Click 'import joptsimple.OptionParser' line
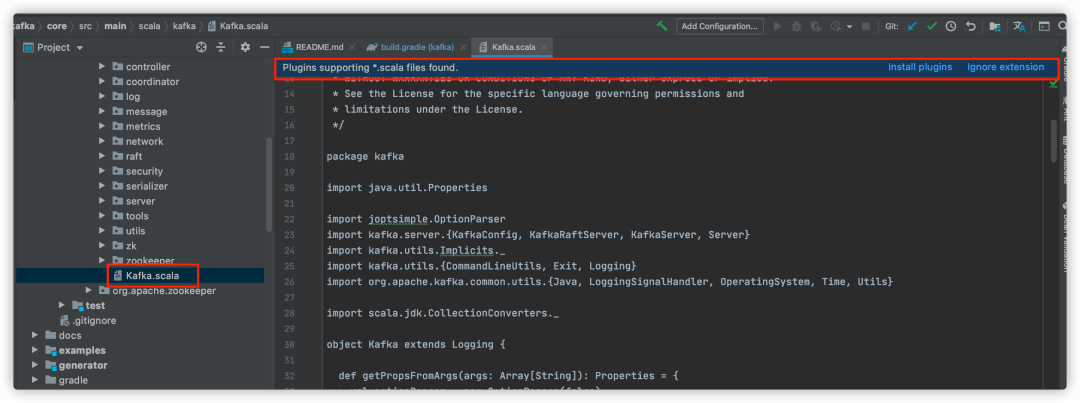The width and height of the screenshot is (1080, 403). tap(416, 219)
